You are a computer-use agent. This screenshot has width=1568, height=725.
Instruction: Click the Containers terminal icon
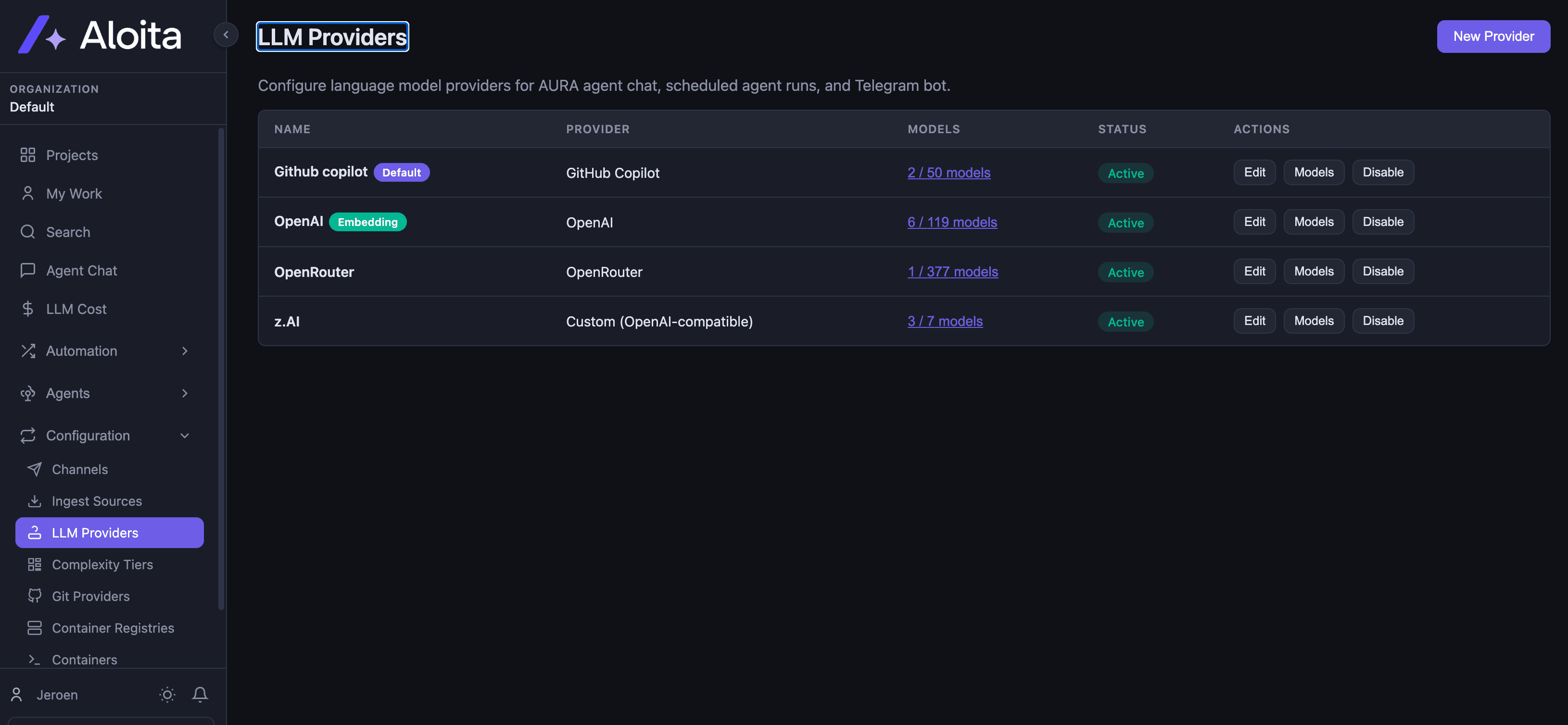coord(35,659)
